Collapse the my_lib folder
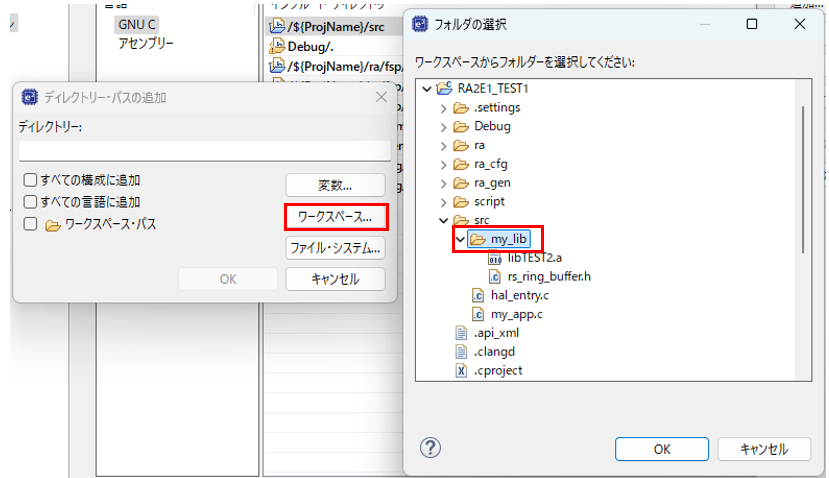Screen dimensions: 829x478 click(x=460, y=239)
